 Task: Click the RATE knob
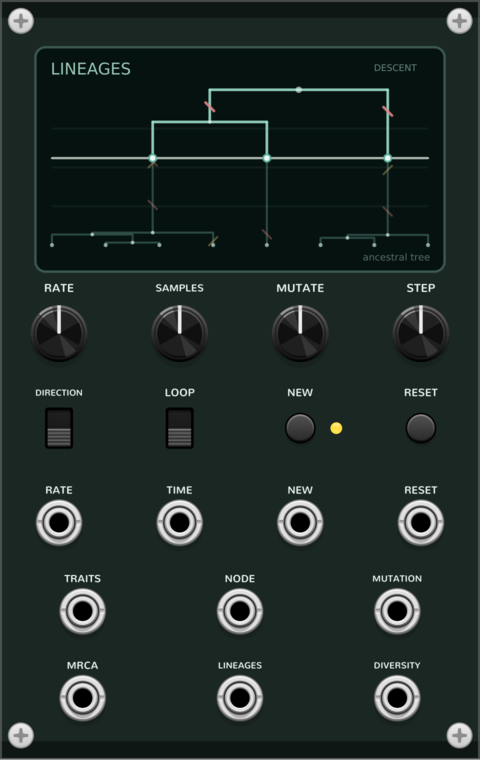pos(59,333)
